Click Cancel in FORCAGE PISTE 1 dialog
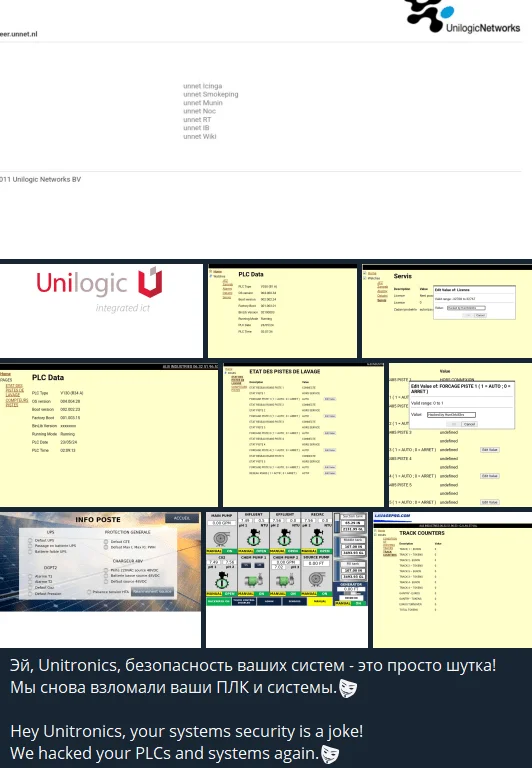 coord(469,424)
